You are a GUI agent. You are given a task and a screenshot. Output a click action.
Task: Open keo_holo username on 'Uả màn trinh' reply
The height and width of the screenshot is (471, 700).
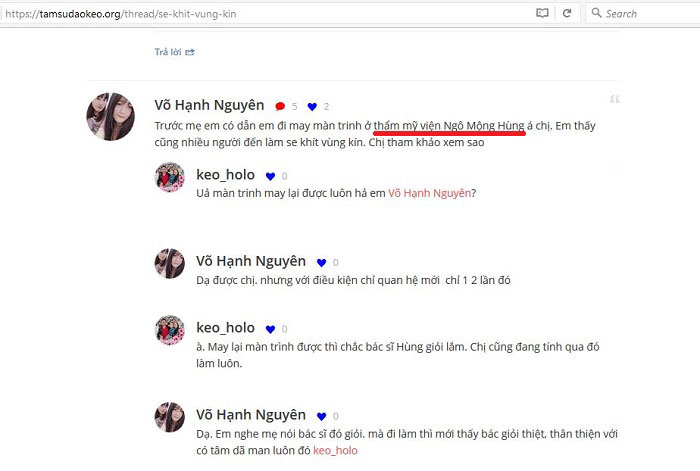(225, 175)
